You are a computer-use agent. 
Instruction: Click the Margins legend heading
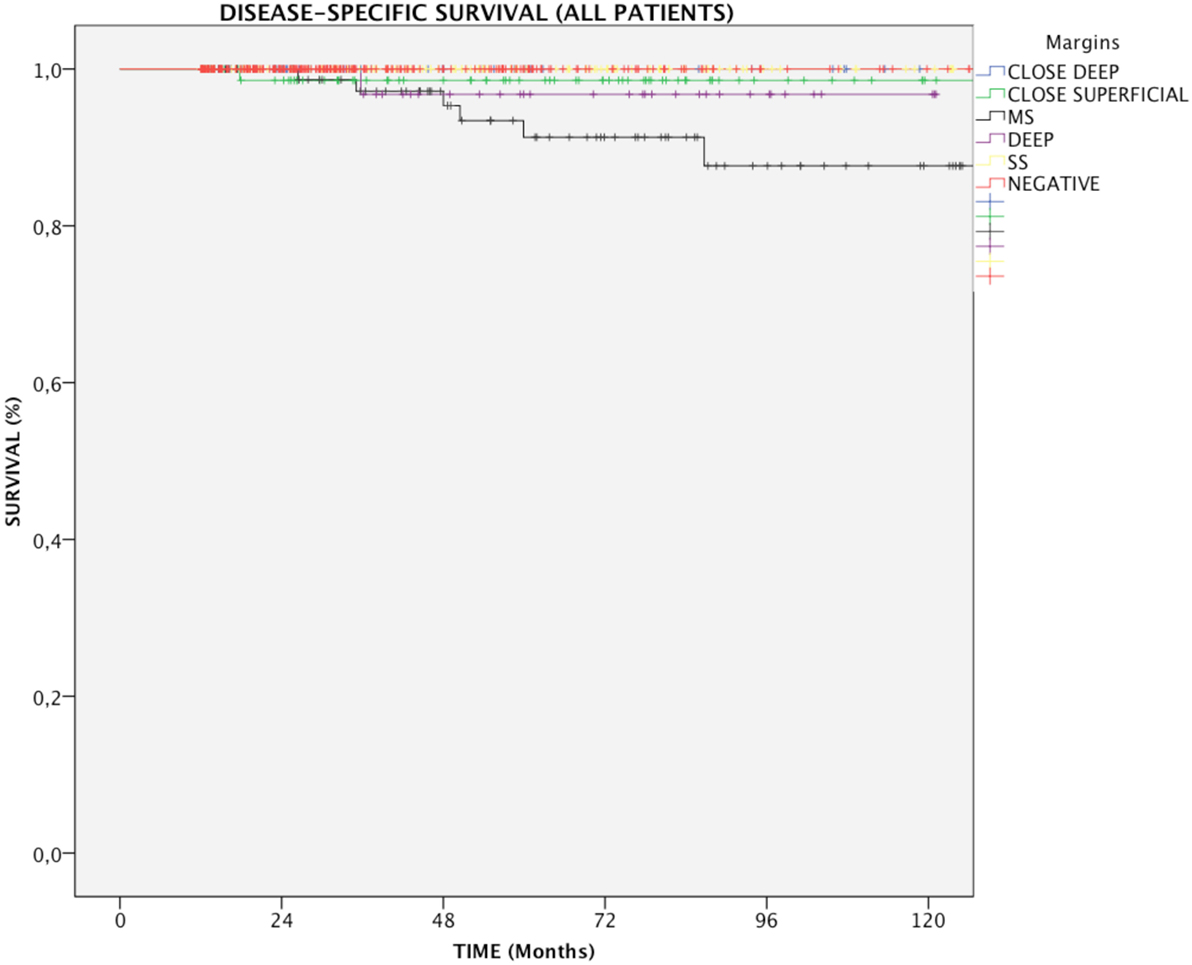click(1082, 43)
